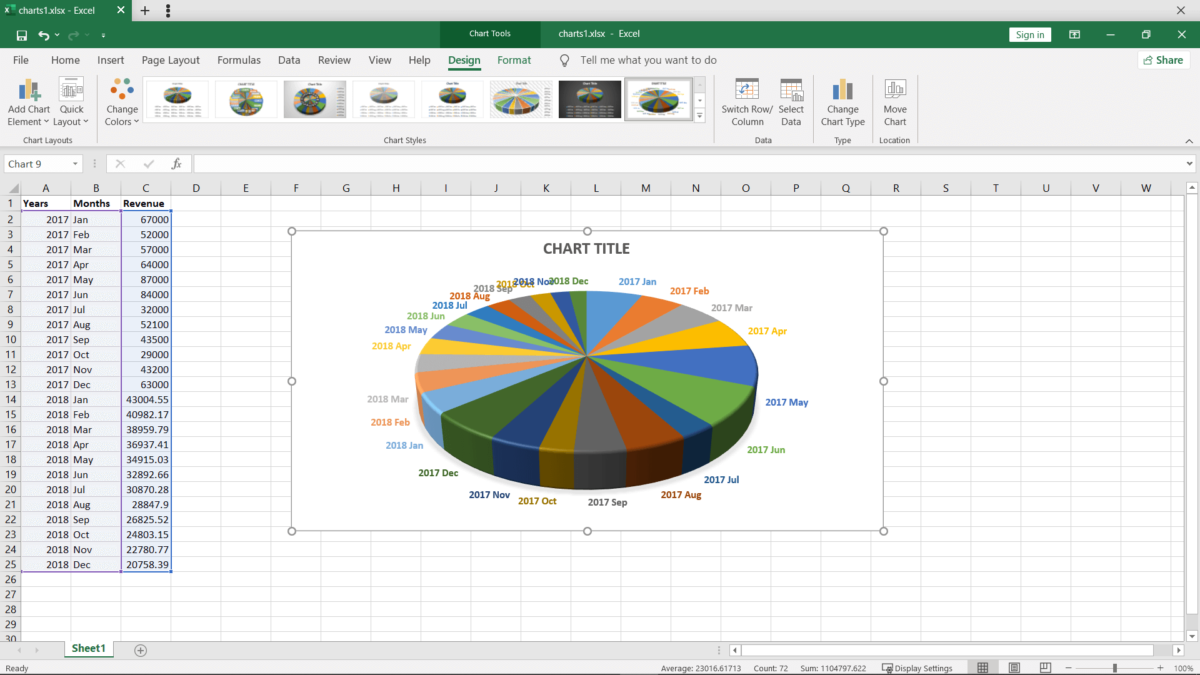This screenshot has width=1200, height=675.
Task: Click the Add Chart Element icon
Action: 29,90
